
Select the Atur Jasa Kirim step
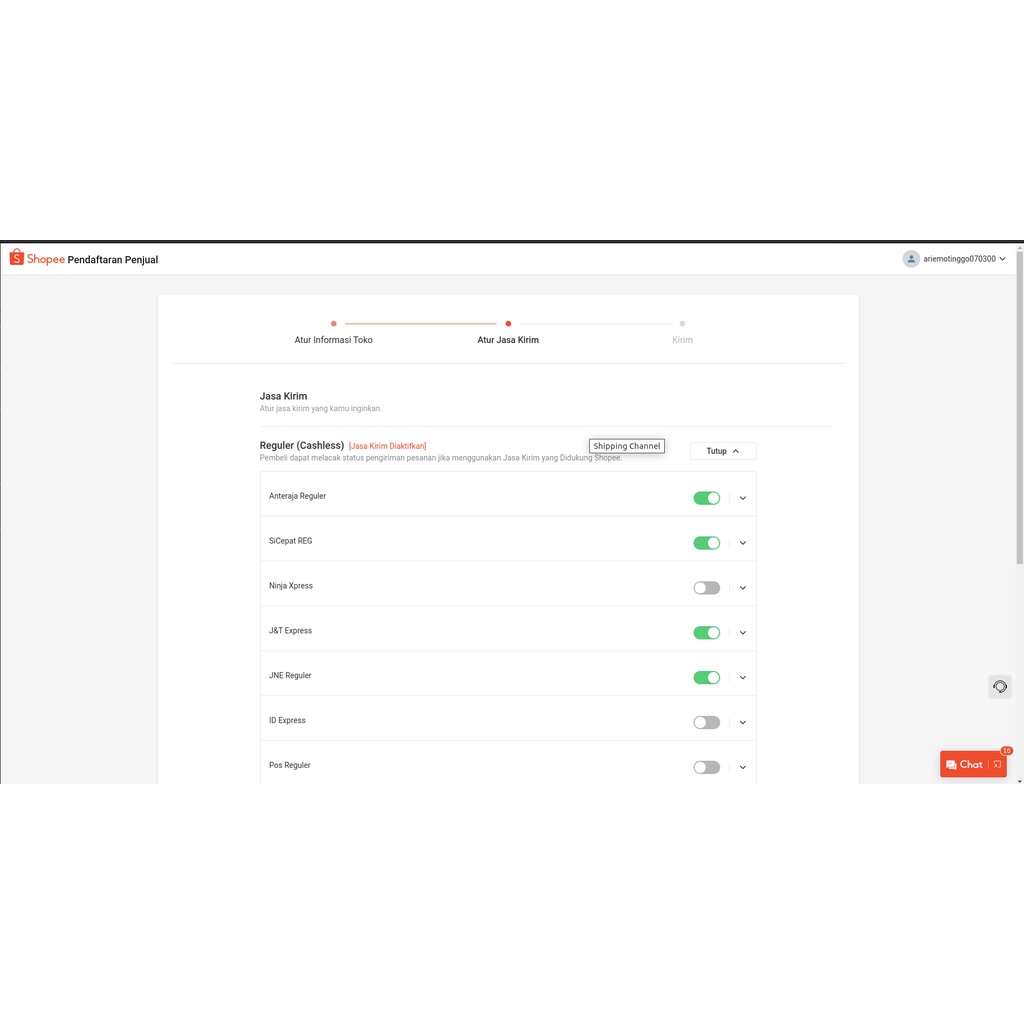coord(508,339)
